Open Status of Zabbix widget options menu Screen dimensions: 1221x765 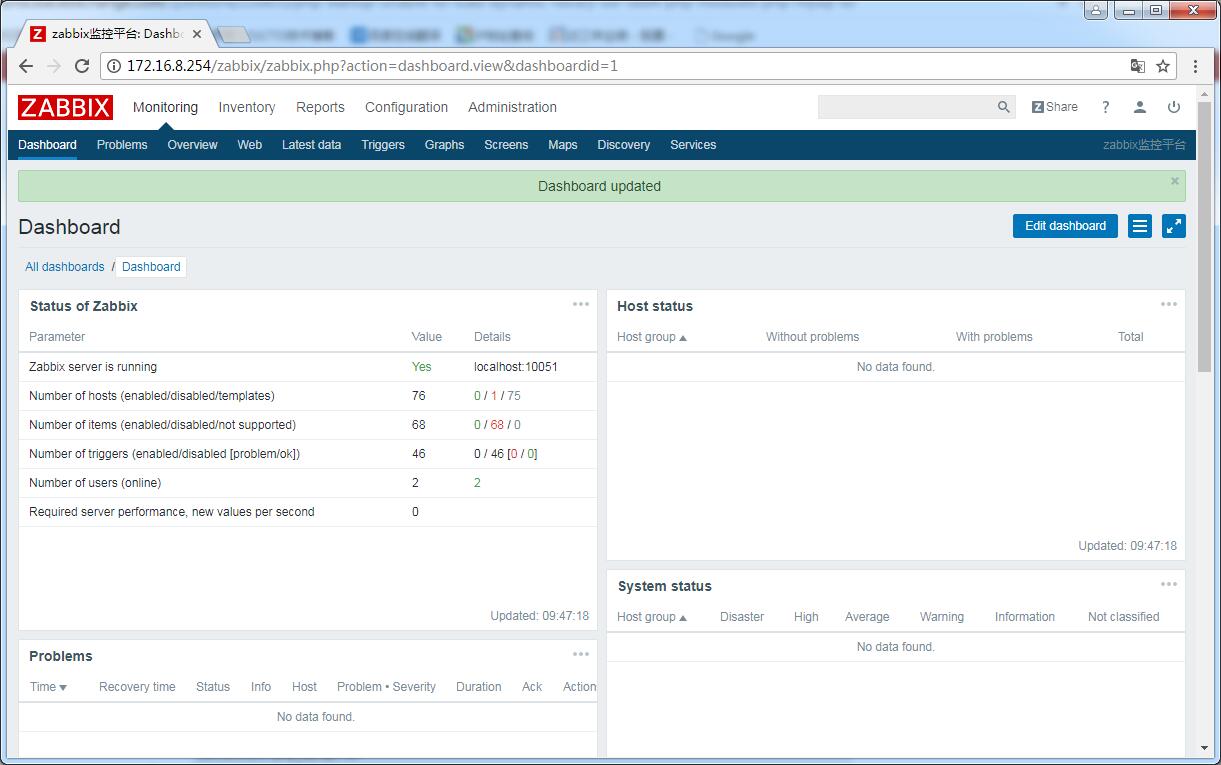[x=581, y=304]
